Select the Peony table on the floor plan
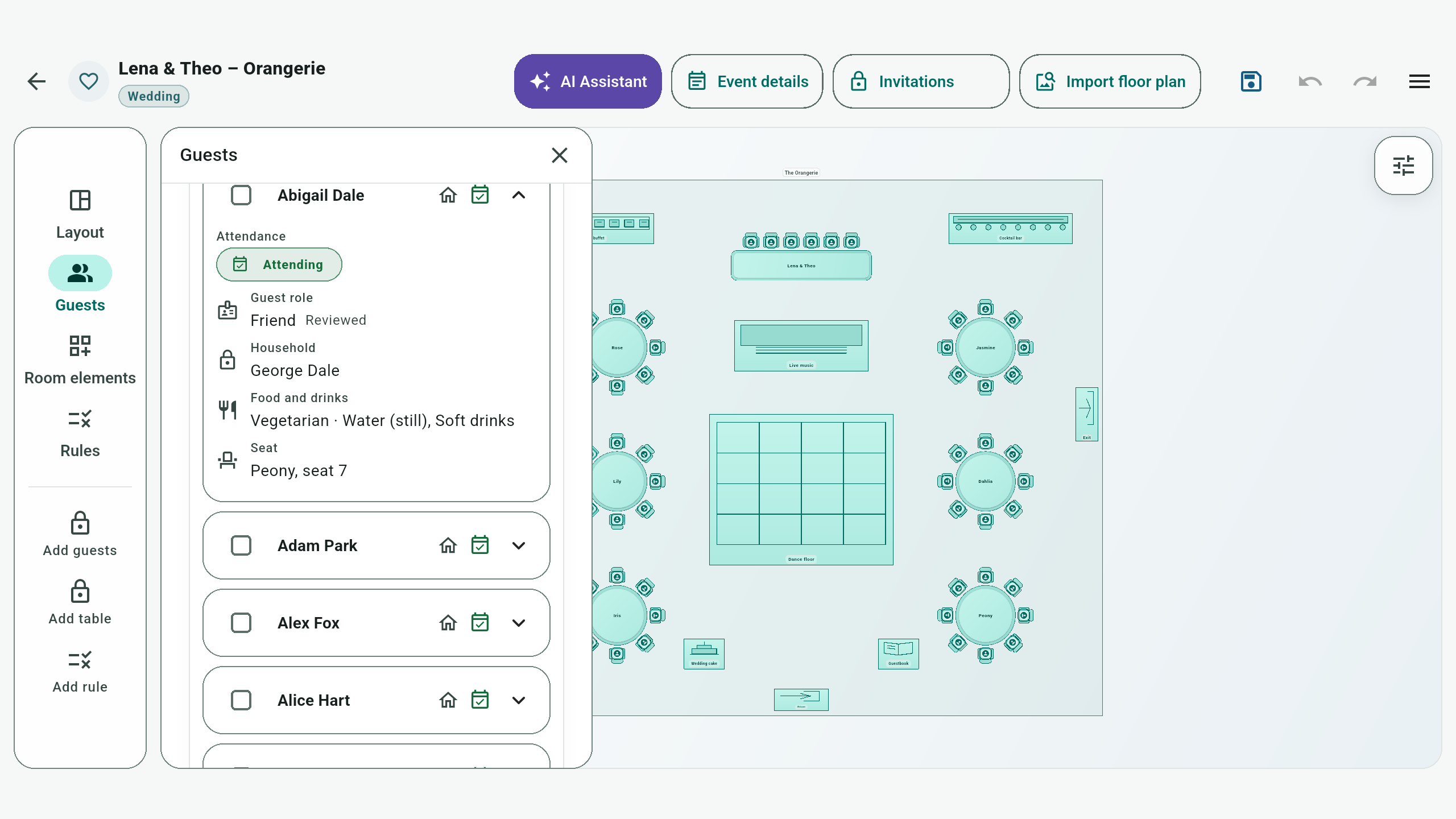 click(986, 615)
